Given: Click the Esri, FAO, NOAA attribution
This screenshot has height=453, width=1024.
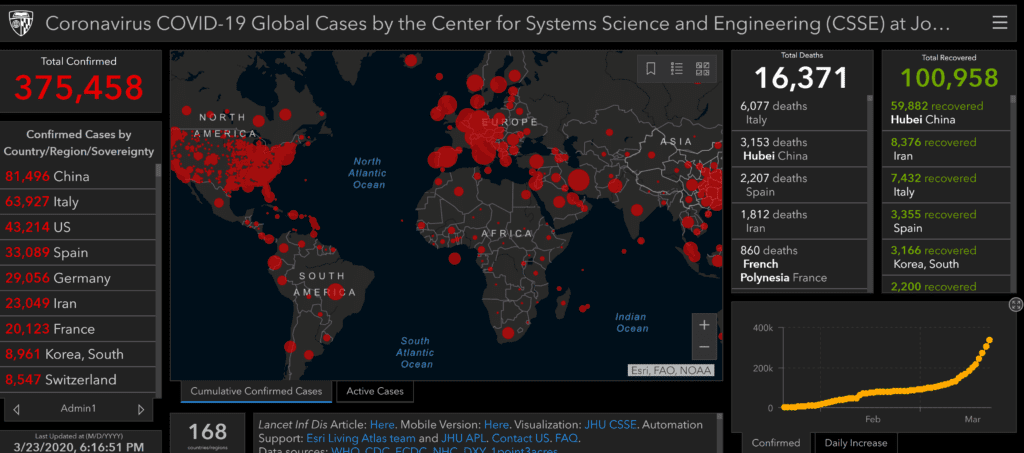Looking at the screenshot, I should tap(671, 371).
